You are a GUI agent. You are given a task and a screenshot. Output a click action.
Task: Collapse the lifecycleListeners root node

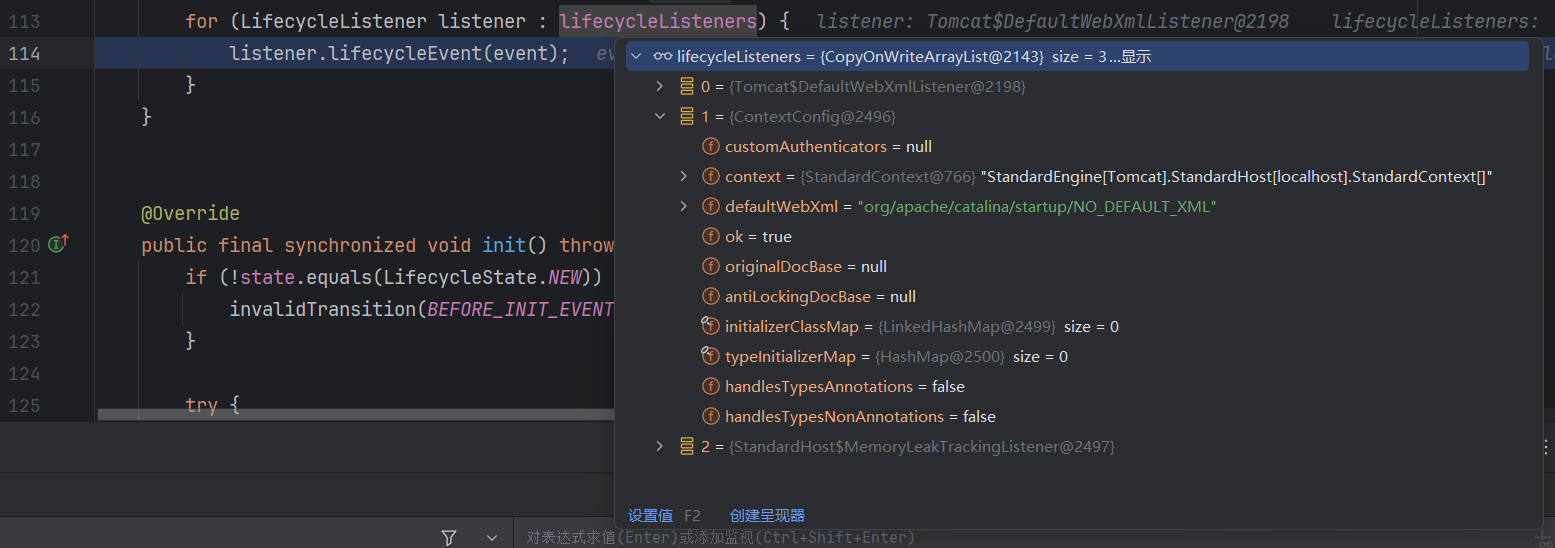(636, 57)
